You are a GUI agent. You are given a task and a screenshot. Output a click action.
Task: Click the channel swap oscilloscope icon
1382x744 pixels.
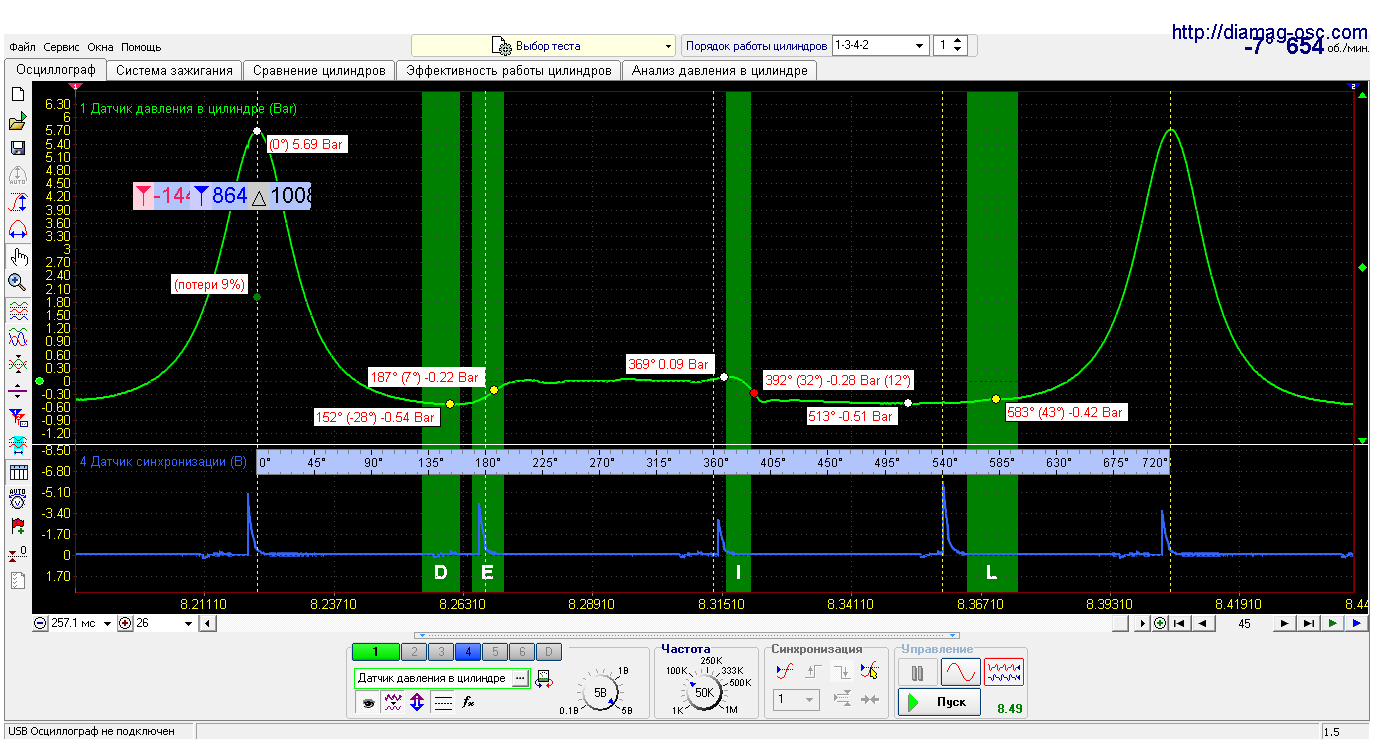546,679
